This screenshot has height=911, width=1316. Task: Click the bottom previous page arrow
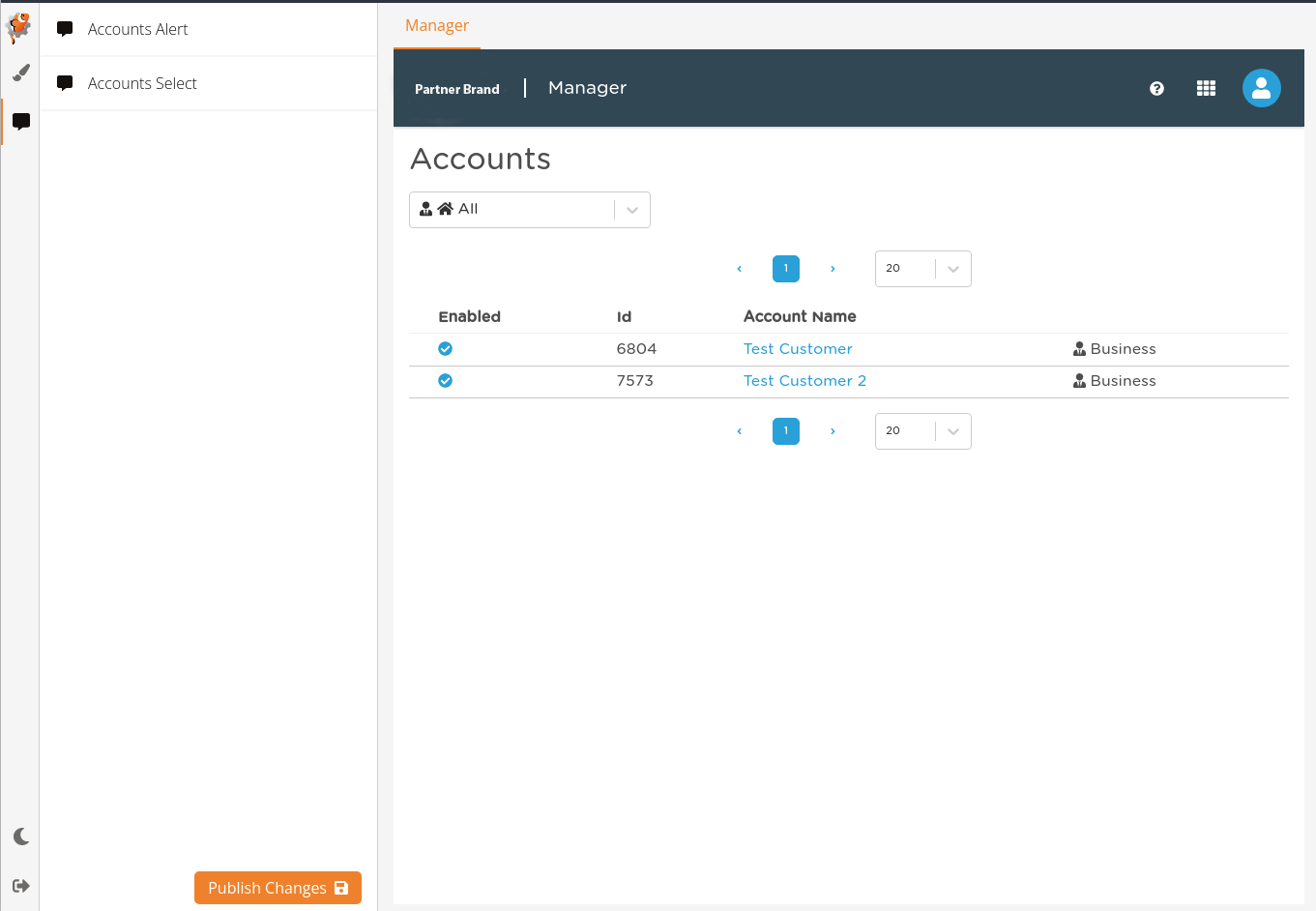click(740, 431)
